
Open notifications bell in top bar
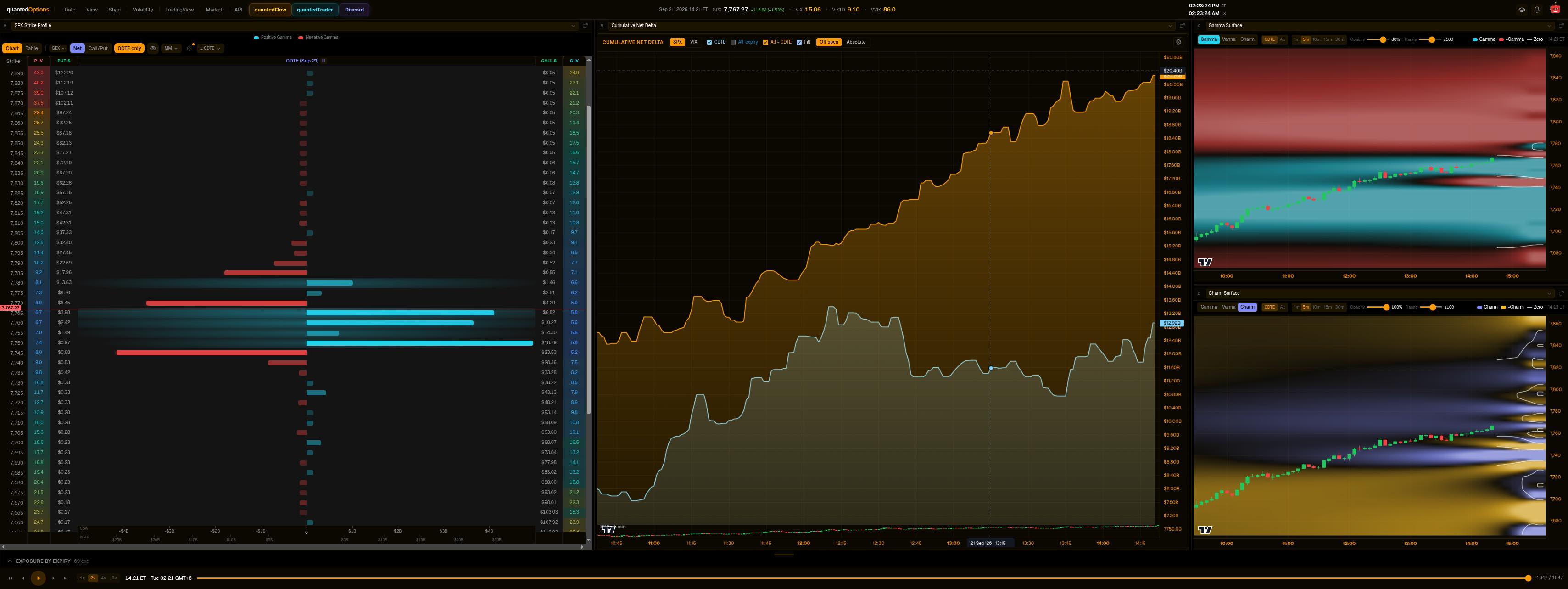(x=1537, y=10)
